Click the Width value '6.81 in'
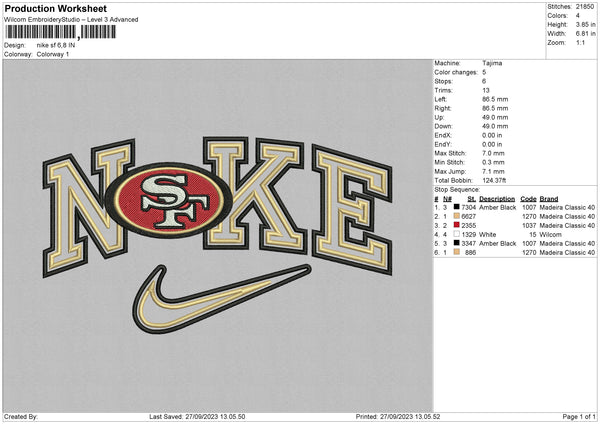Viewport: 600px width, 424px height. click(x=585, y=34)
